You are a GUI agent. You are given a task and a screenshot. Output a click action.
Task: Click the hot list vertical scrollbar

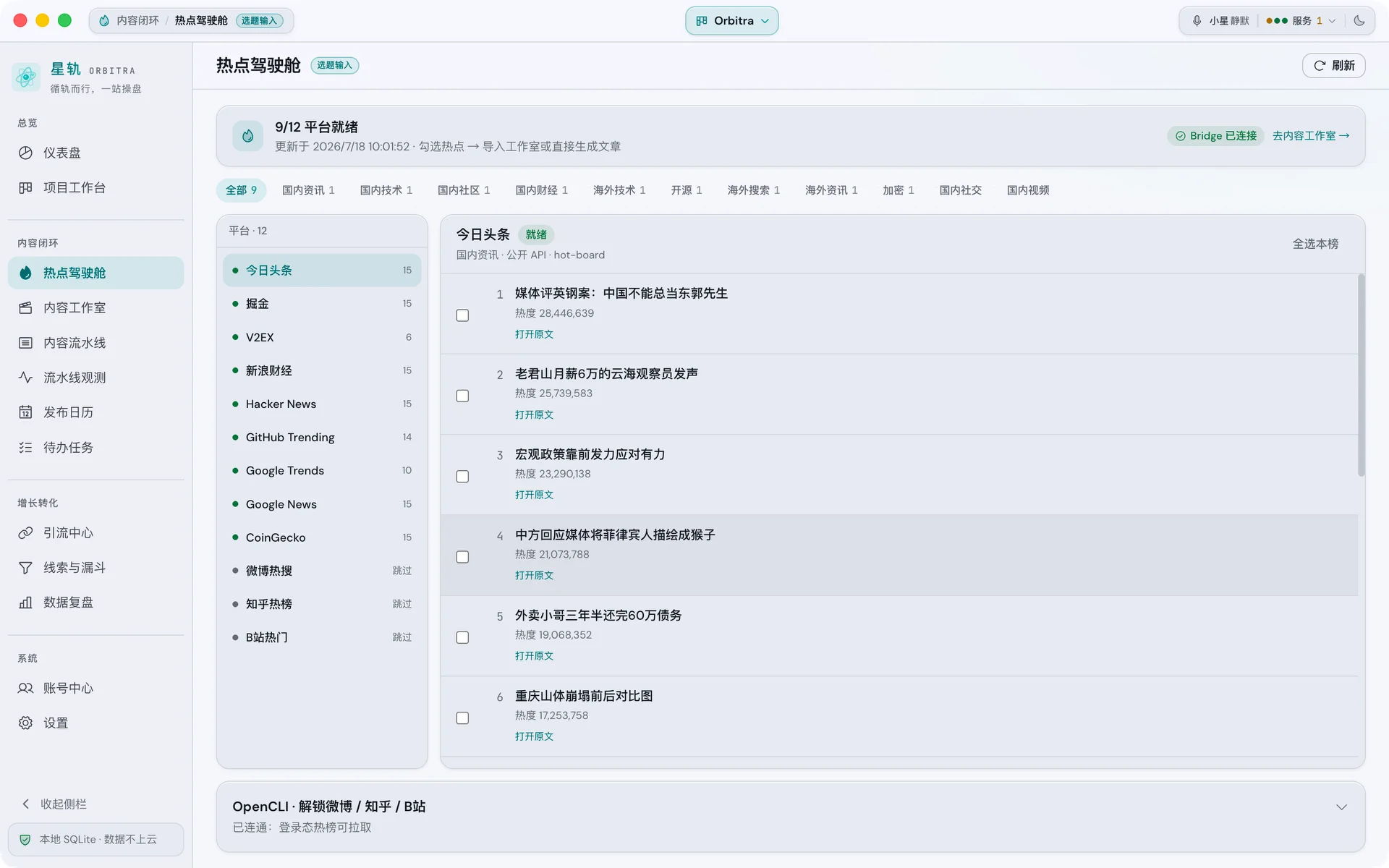[1361, 375]
